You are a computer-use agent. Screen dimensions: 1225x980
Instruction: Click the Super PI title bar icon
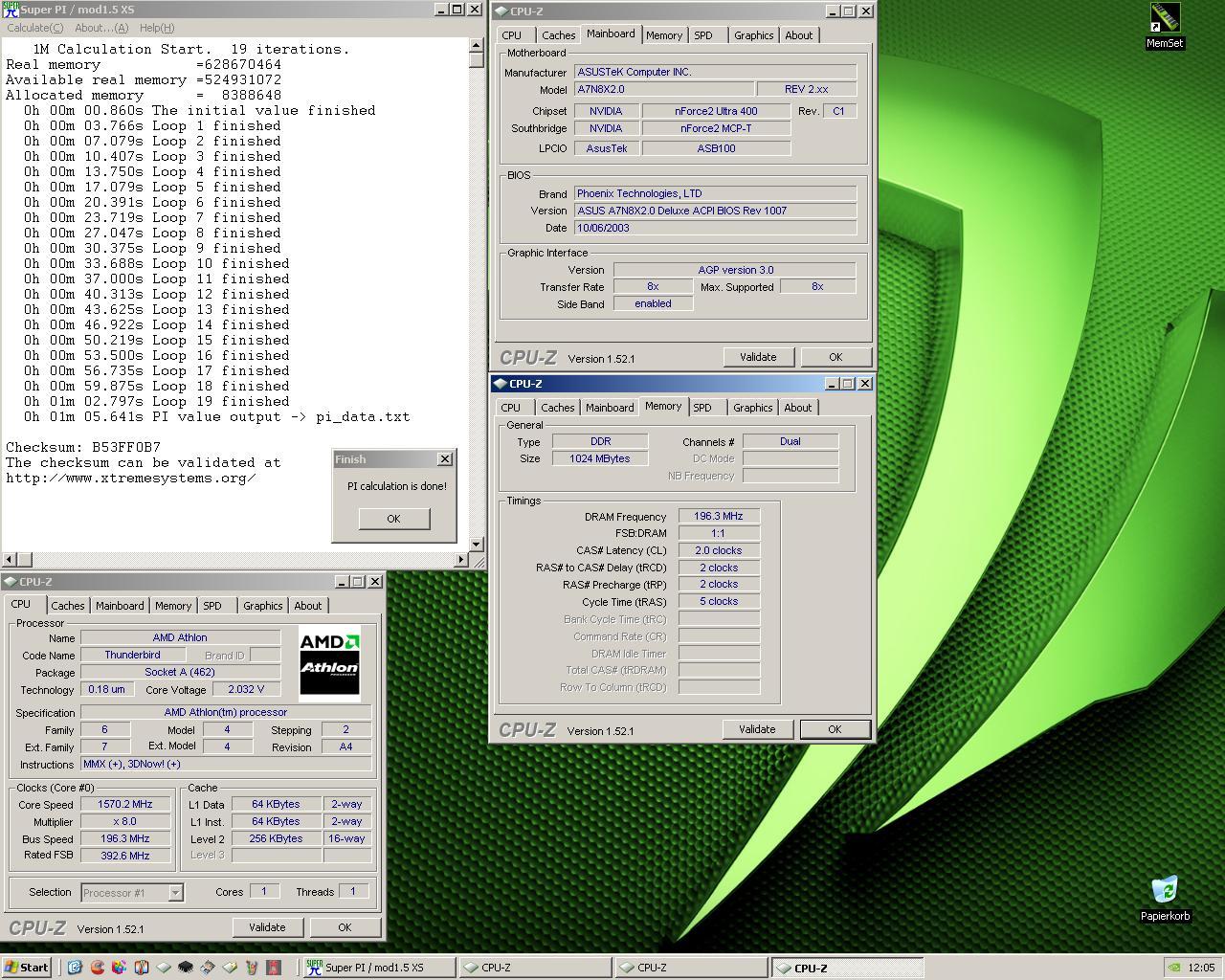(11, 10)
